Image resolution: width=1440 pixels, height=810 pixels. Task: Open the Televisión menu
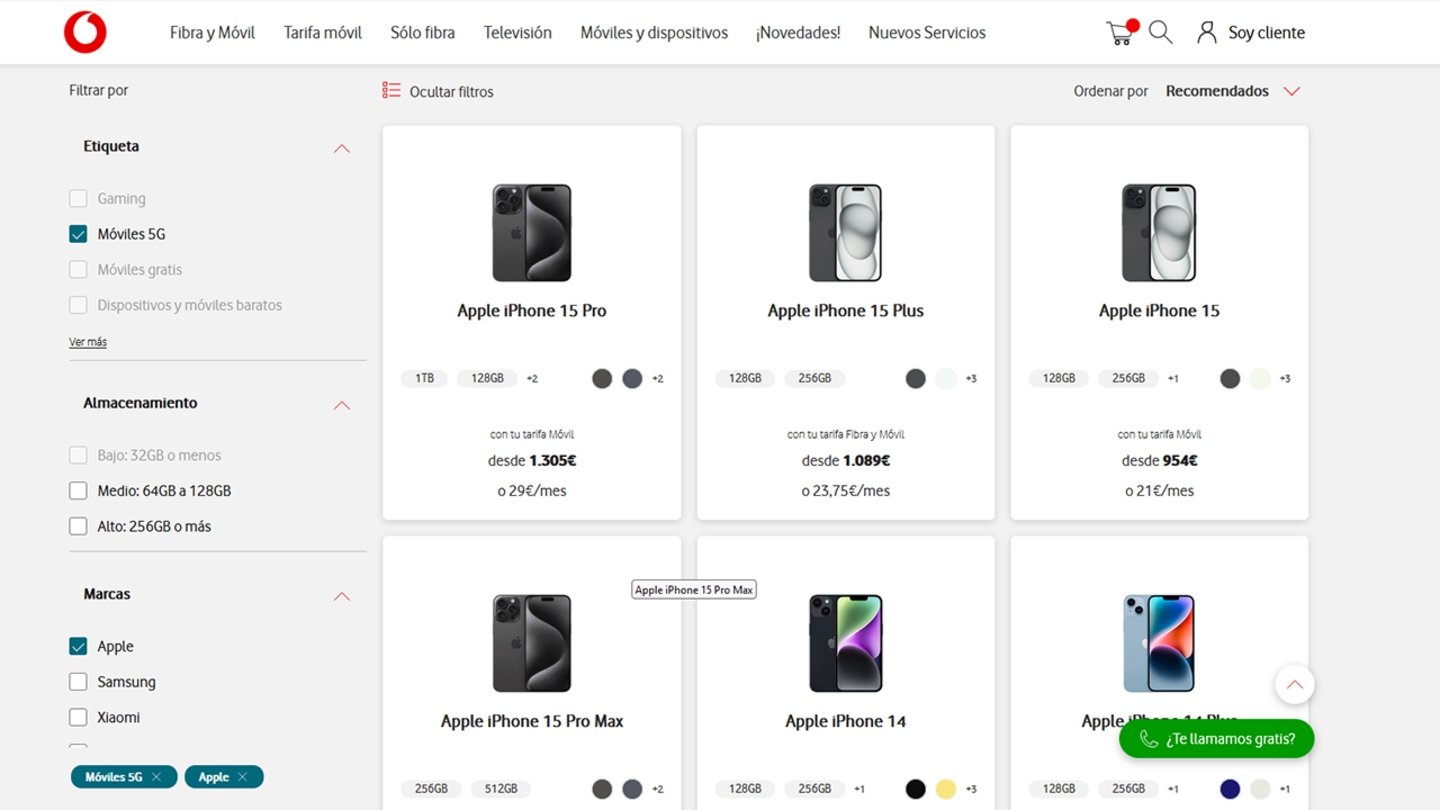pyautogui.click(x=517, y=32)
